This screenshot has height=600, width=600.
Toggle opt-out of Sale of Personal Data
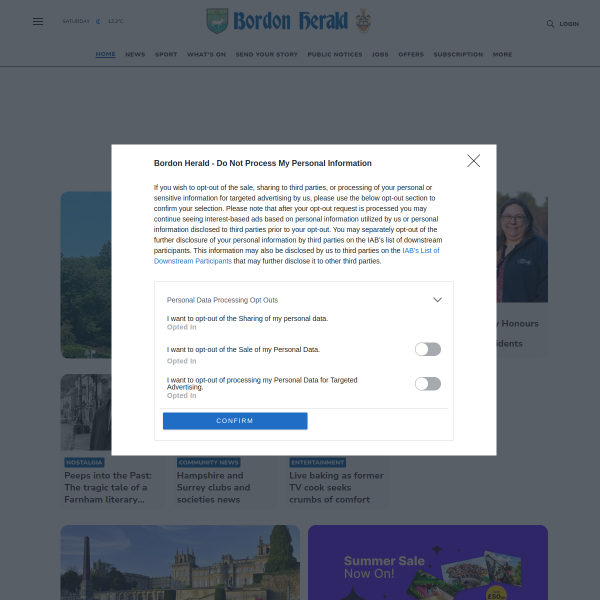click(428, 349)
